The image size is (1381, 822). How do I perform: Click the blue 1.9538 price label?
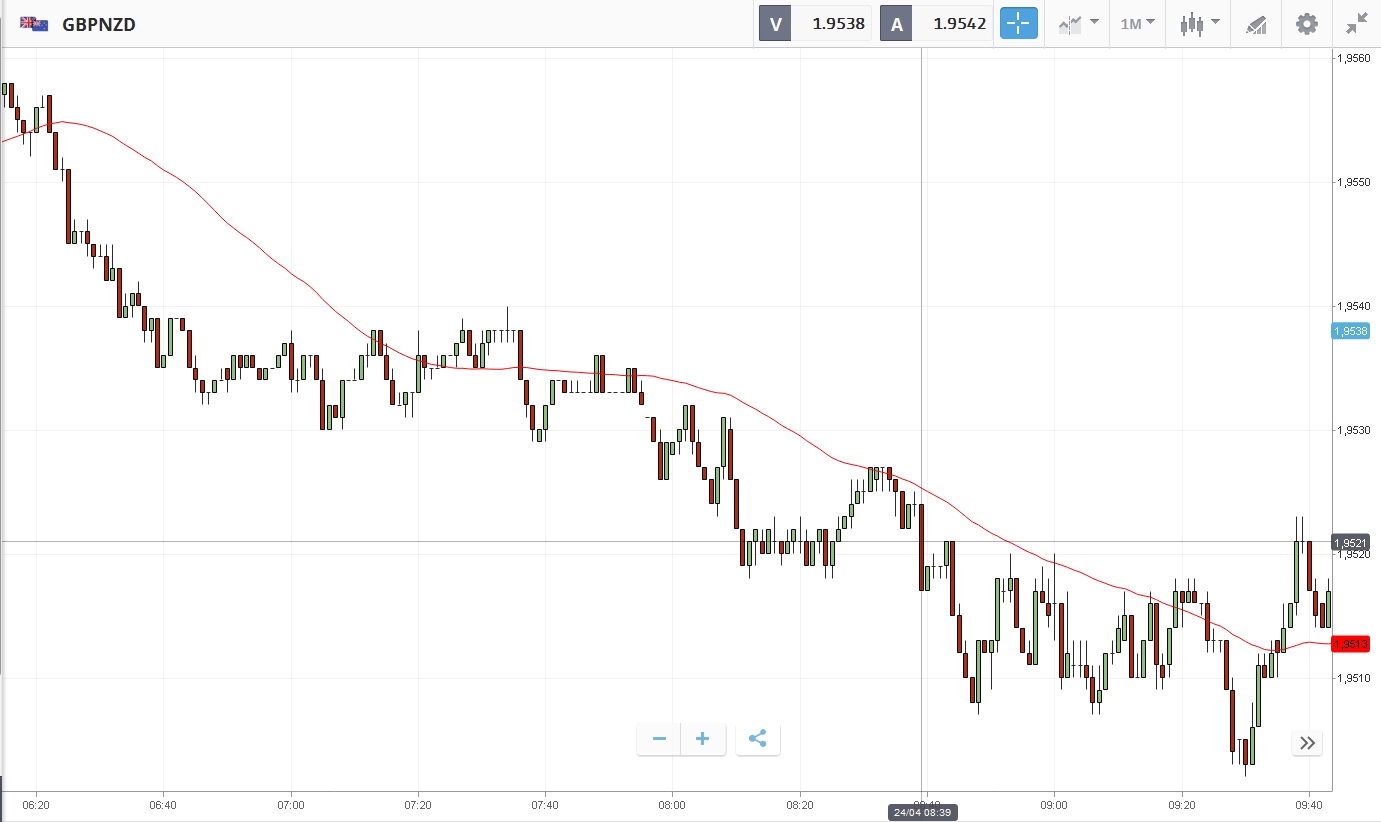coord(1350,331)
